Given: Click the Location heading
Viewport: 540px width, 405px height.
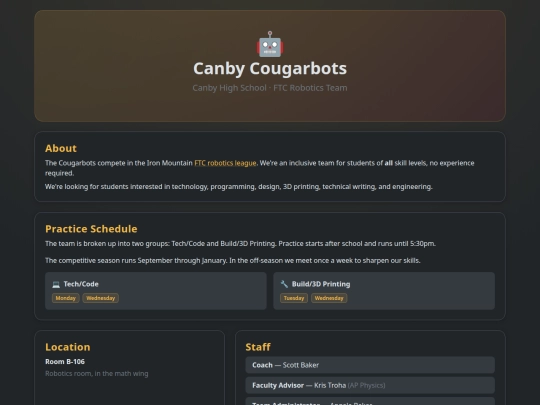Looking at the screenshot, I should [x=68, y=347].
